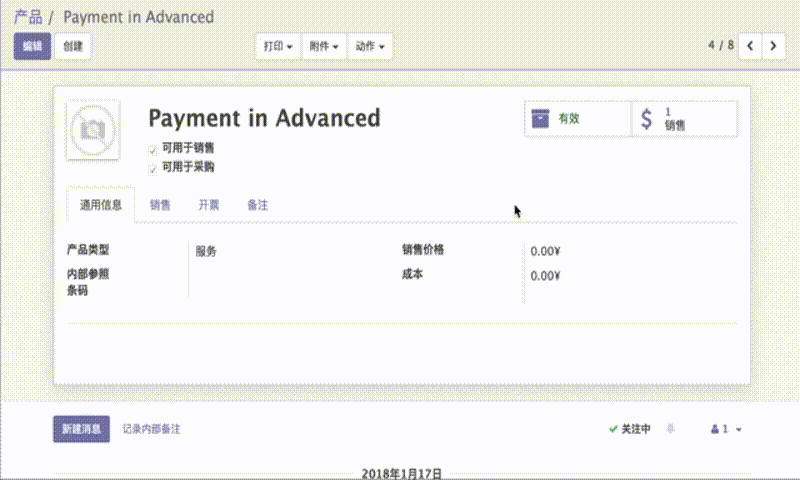Go to the next product record

click(x=774, y=46)
